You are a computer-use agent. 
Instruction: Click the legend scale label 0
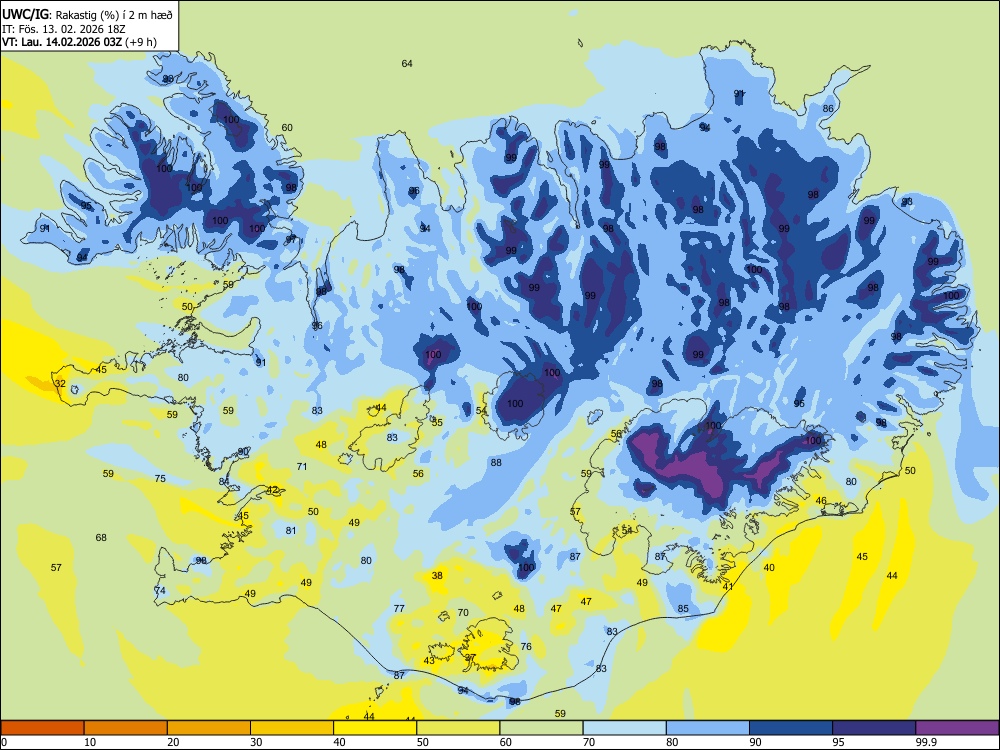4,742
